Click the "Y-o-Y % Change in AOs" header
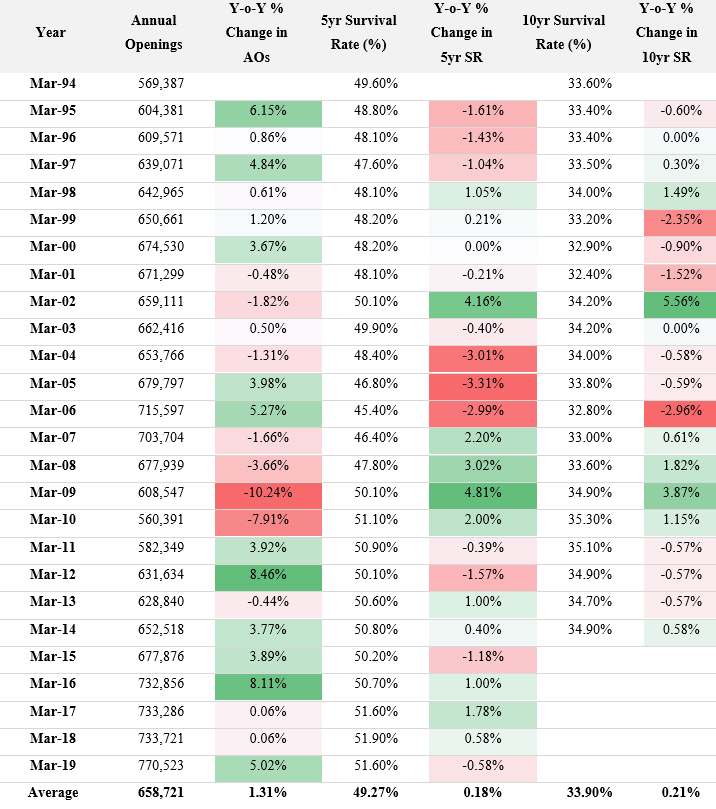 [266, 33]
